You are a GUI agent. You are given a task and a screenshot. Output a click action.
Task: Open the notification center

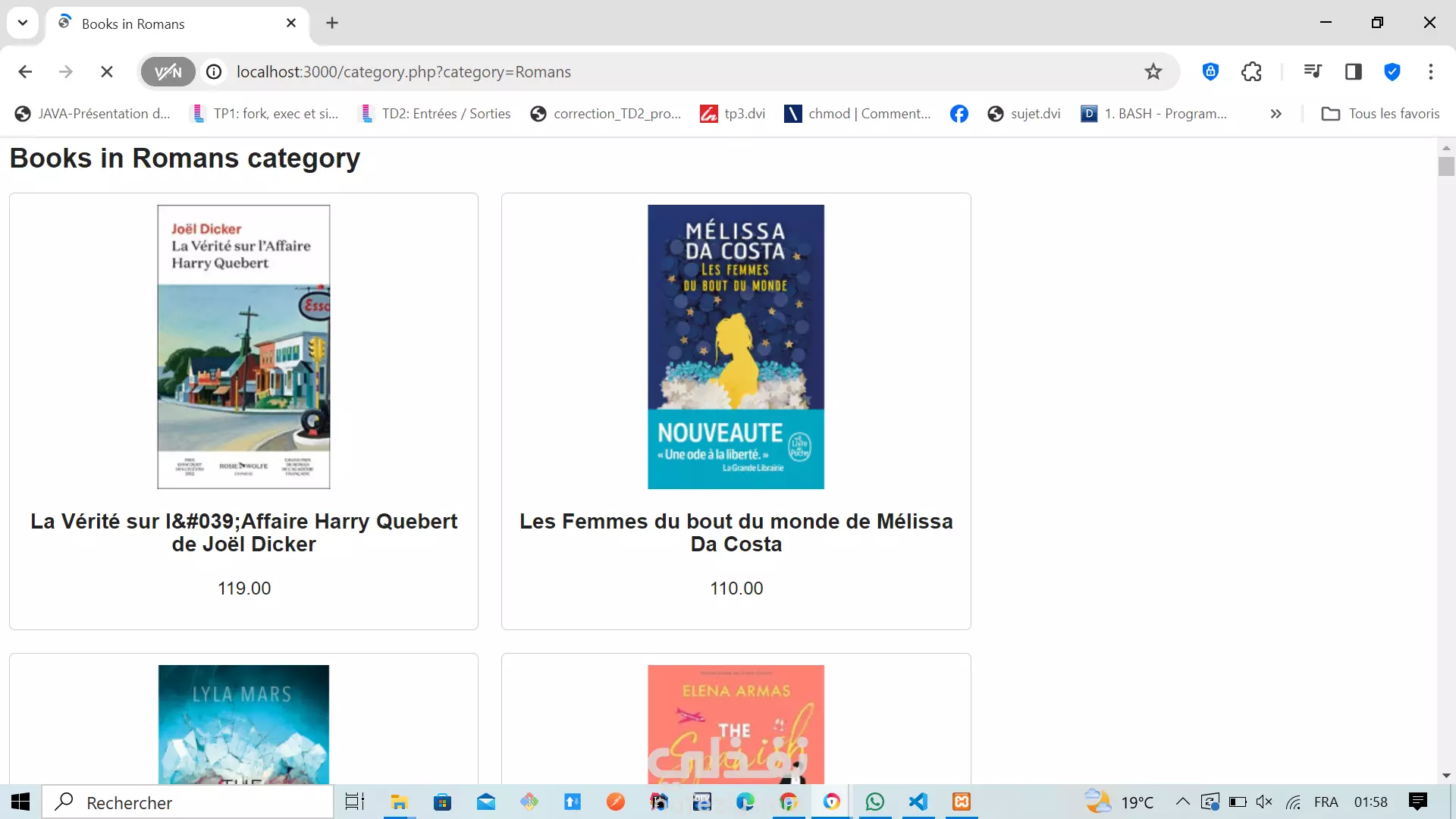pos(1418,802)
